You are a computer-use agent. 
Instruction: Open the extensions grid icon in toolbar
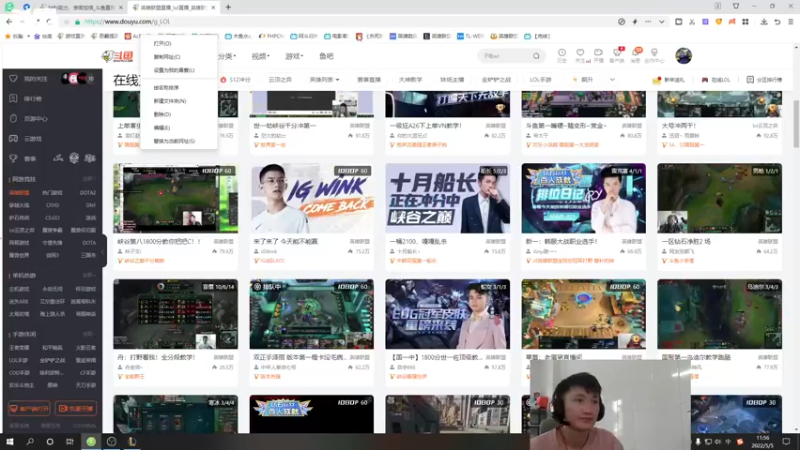[x=745, y=22]
